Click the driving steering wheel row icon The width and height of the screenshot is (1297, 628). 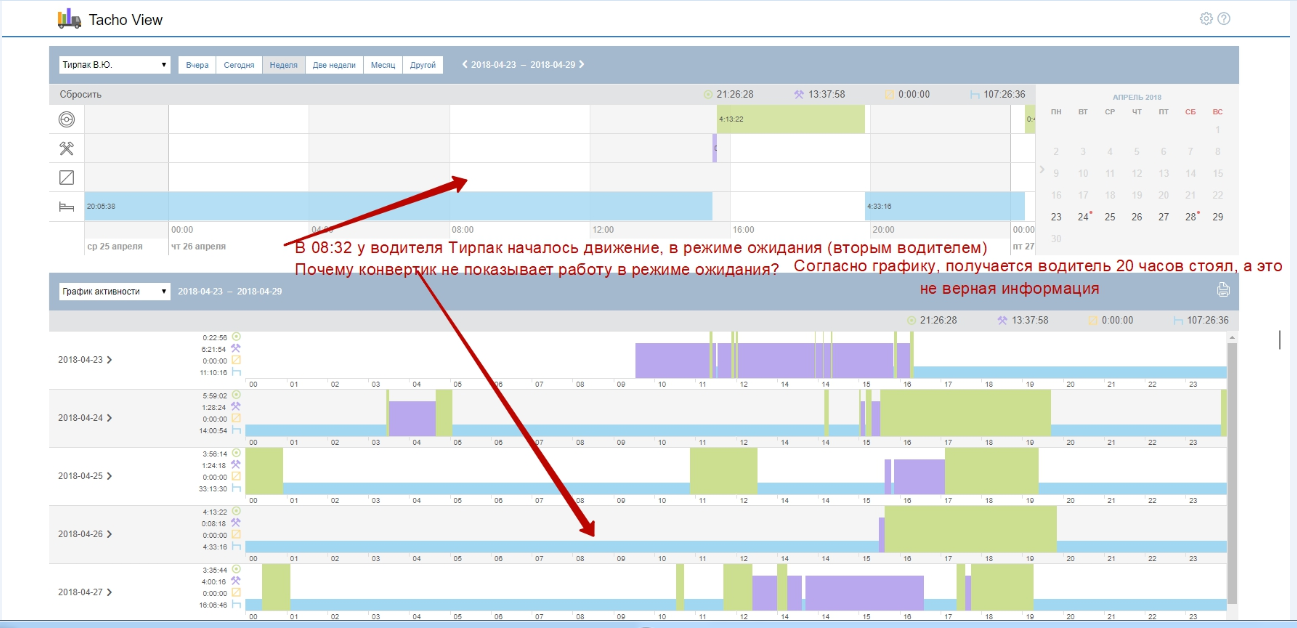pos(67,120)
